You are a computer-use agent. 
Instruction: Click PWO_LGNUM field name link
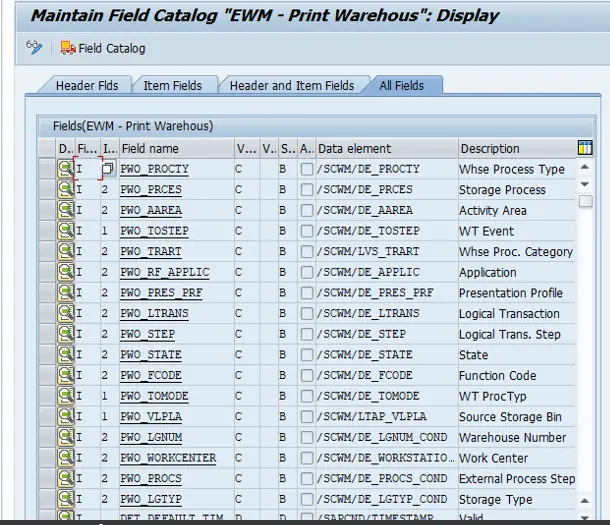[x=151, y=437]
